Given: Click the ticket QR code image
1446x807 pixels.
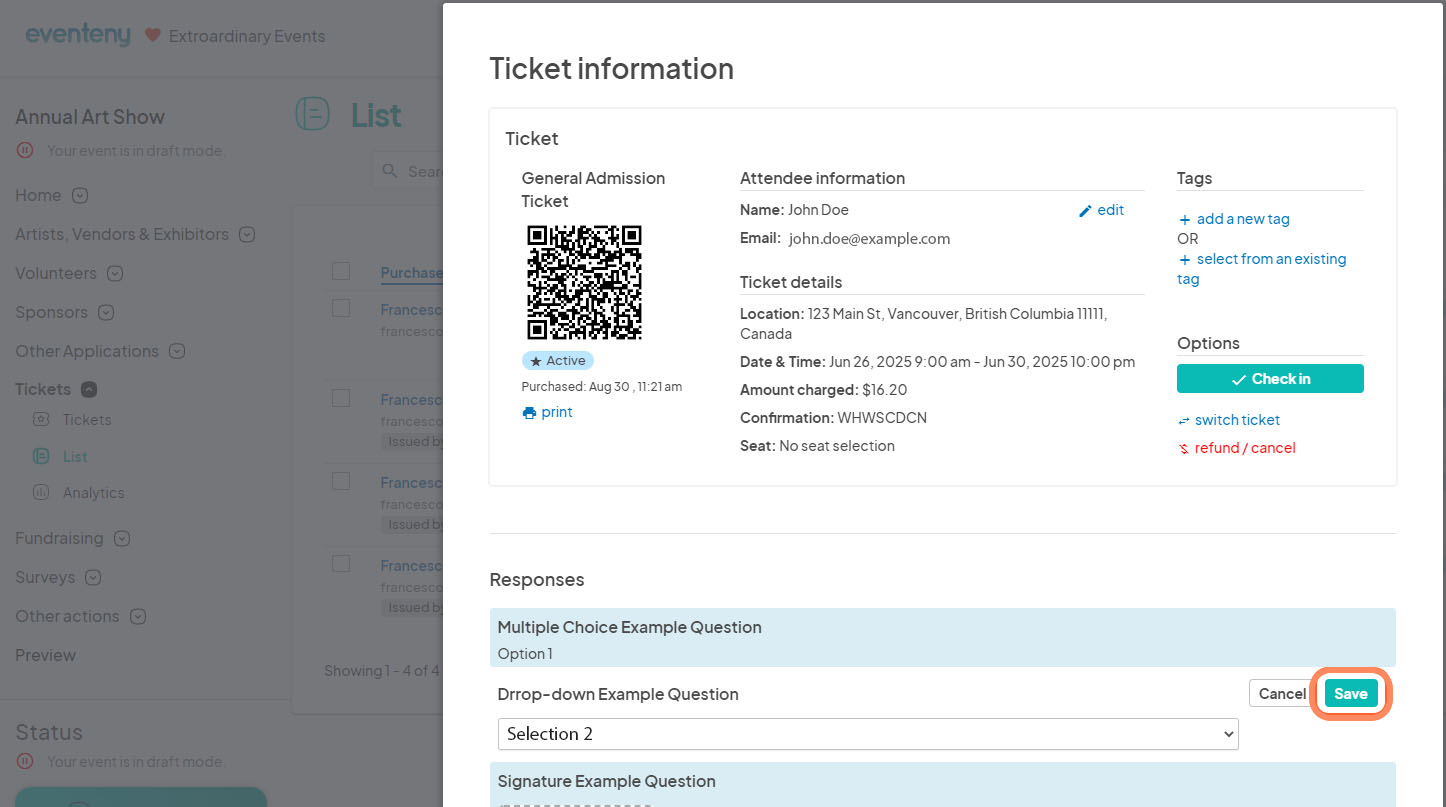Looking at the screenshot, I should point(584,282).
